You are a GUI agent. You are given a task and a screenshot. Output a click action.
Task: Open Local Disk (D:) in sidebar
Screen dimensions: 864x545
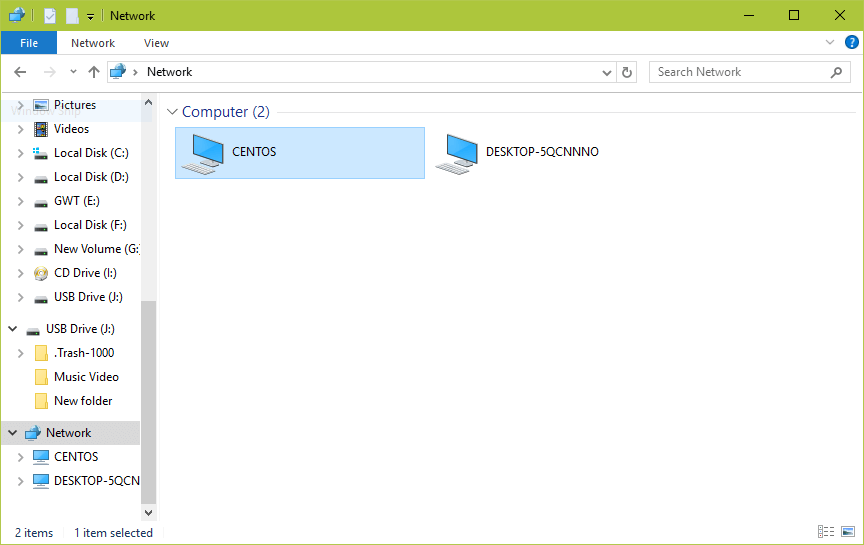coord(91,177)
